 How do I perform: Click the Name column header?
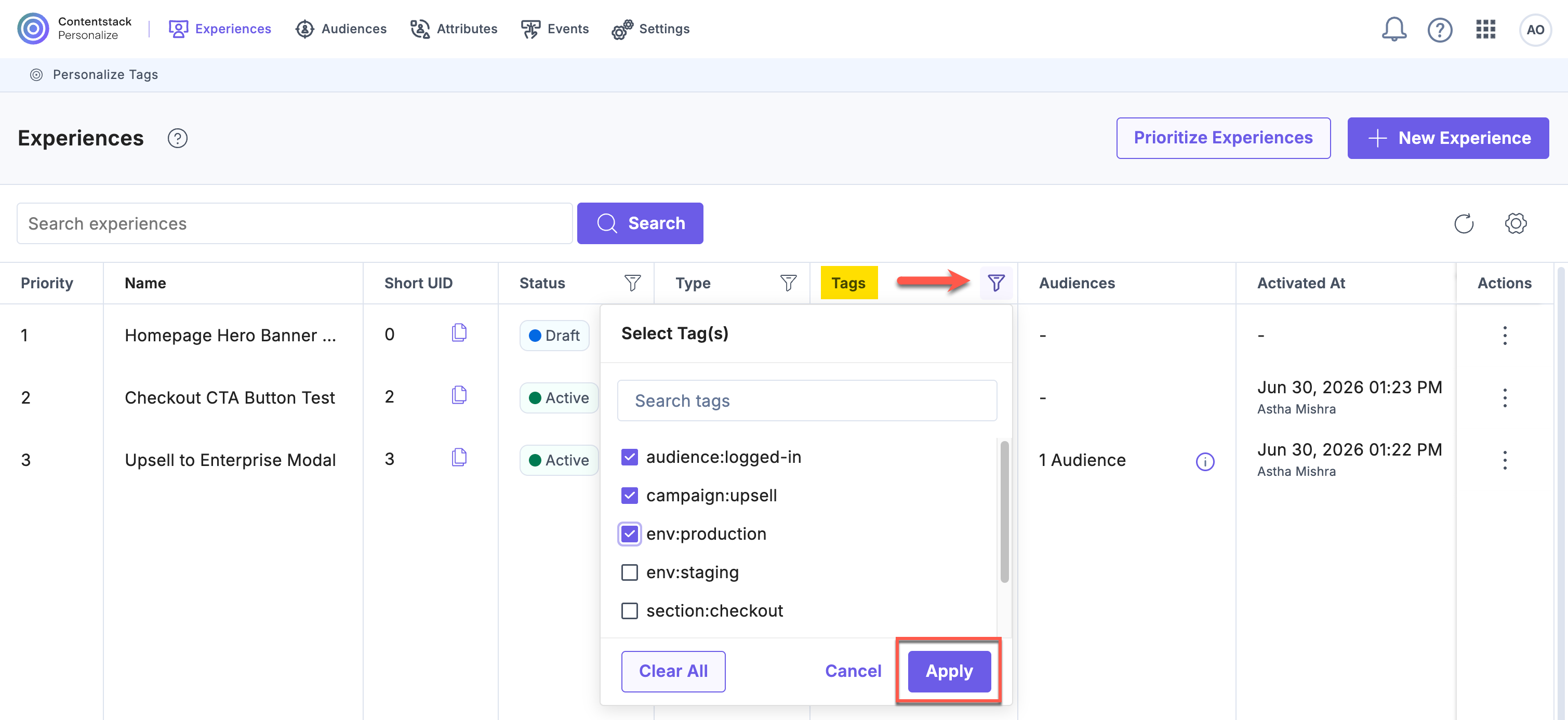pyautogui.click(x=145, y=283)
